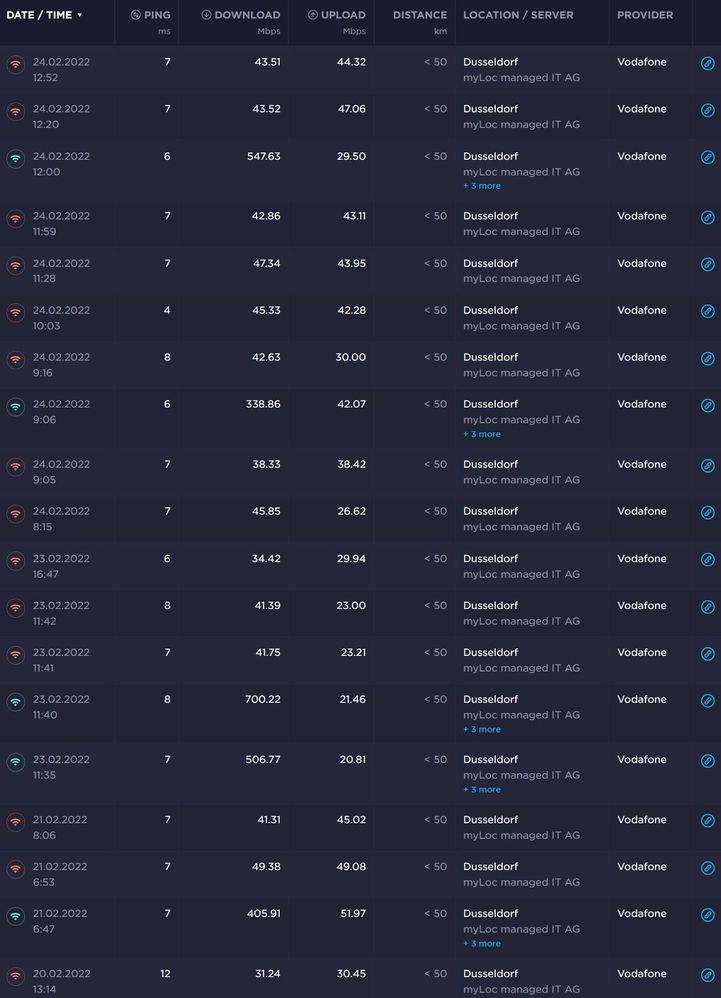Click link icon on the bottom result row
The image size is (721, 998).
click(x=708, y=975)
